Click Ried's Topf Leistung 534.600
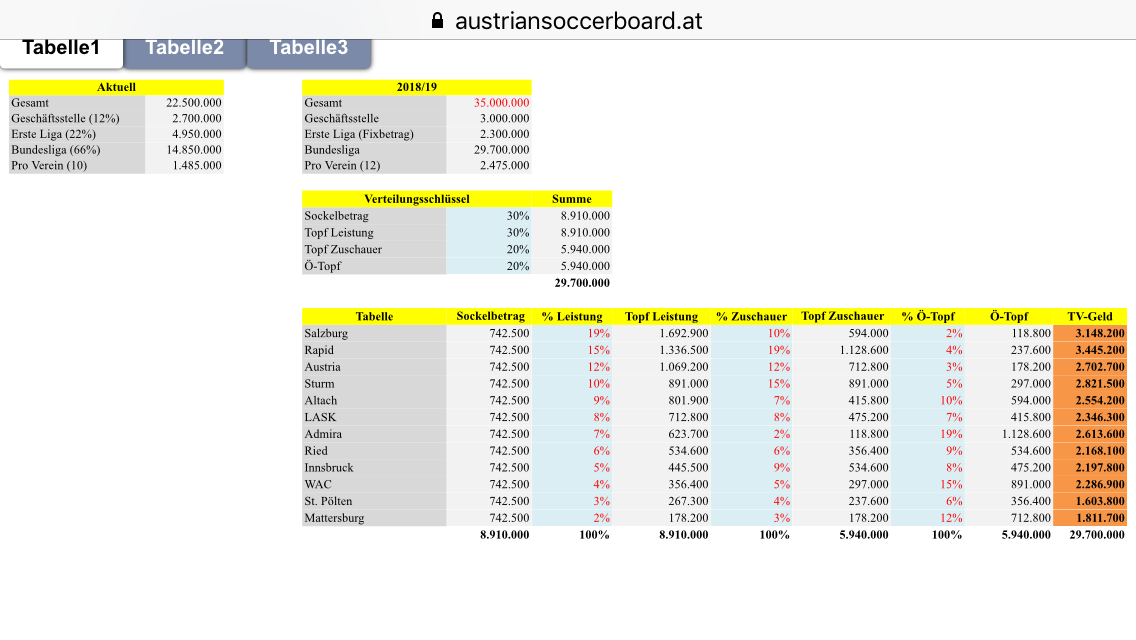Viewport: 1136px width, 640px height. pos(688,451)
